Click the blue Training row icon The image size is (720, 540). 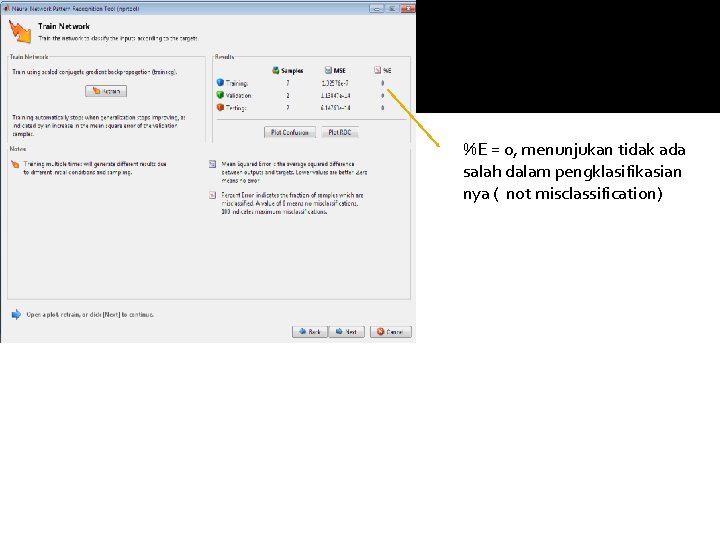point(220,83)
